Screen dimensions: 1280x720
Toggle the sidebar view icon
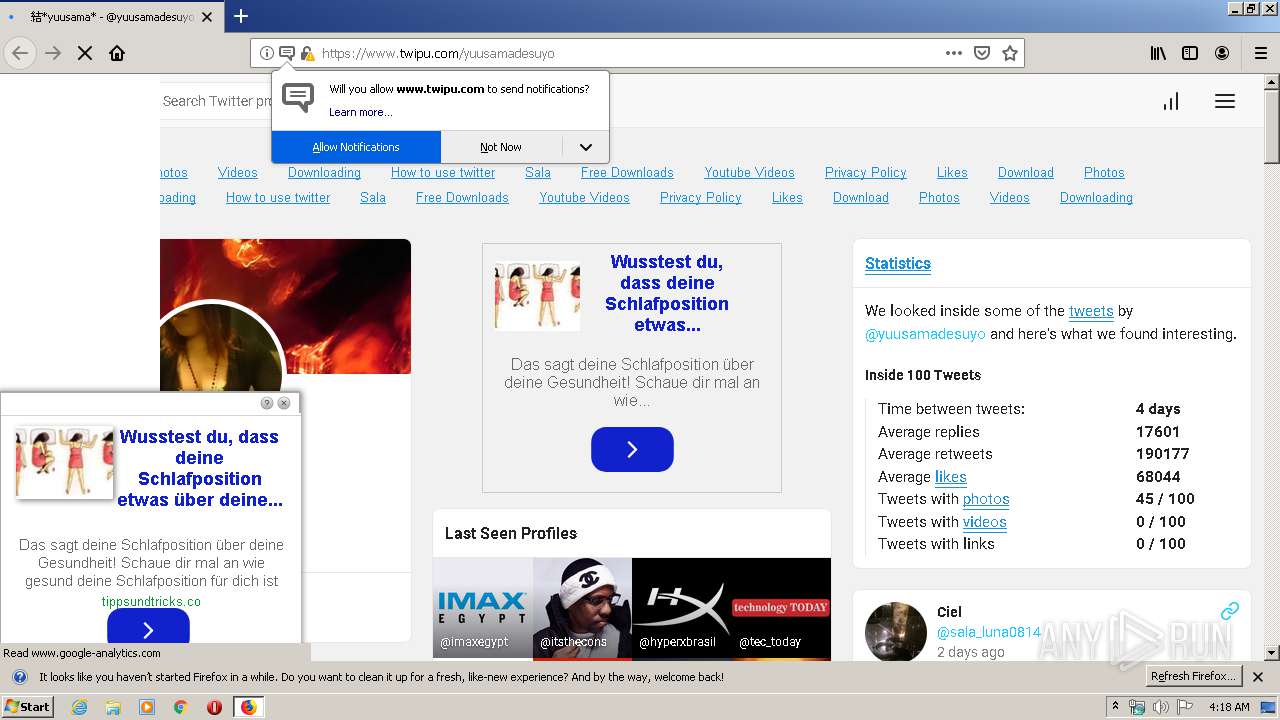[1190, 53]
